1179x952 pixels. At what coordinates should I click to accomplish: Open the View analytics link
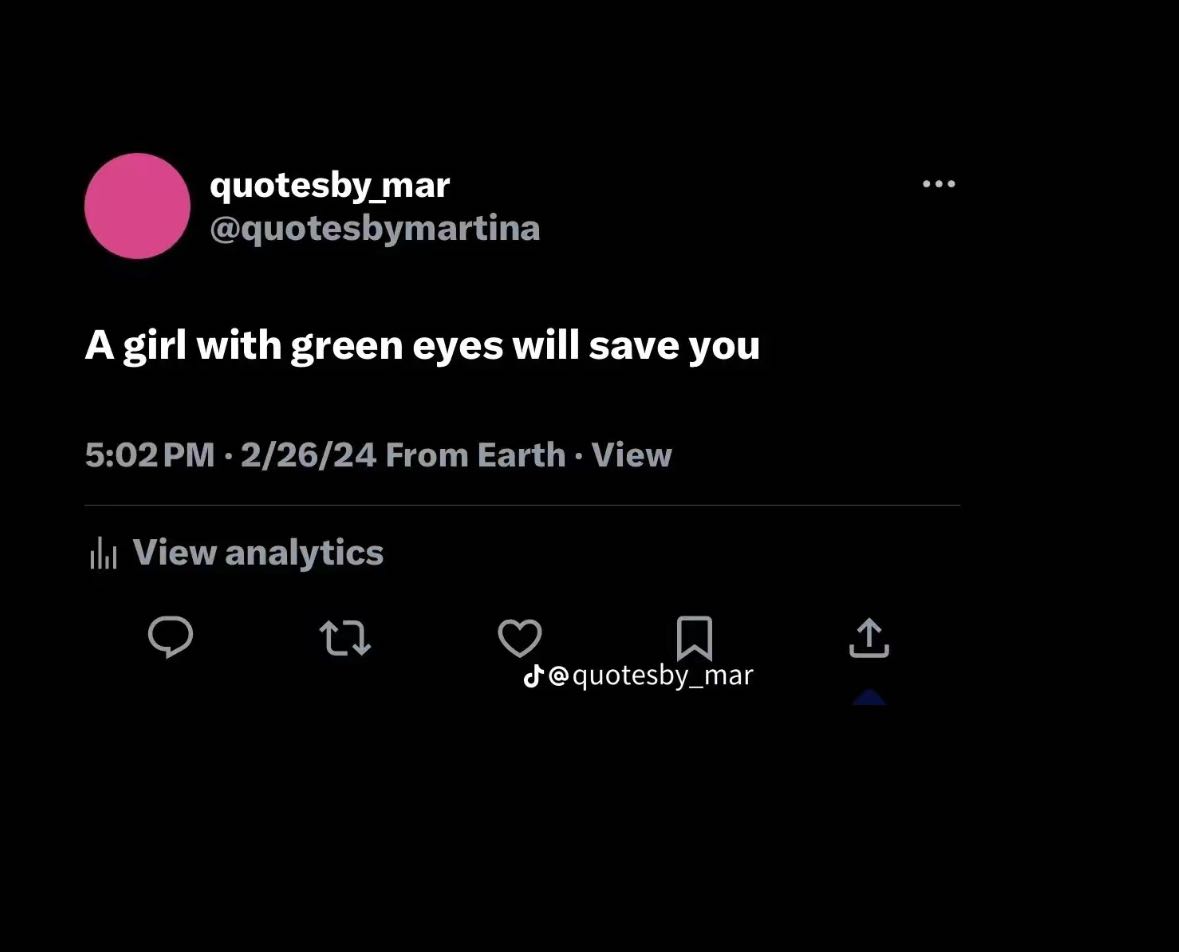pos(258,553)
